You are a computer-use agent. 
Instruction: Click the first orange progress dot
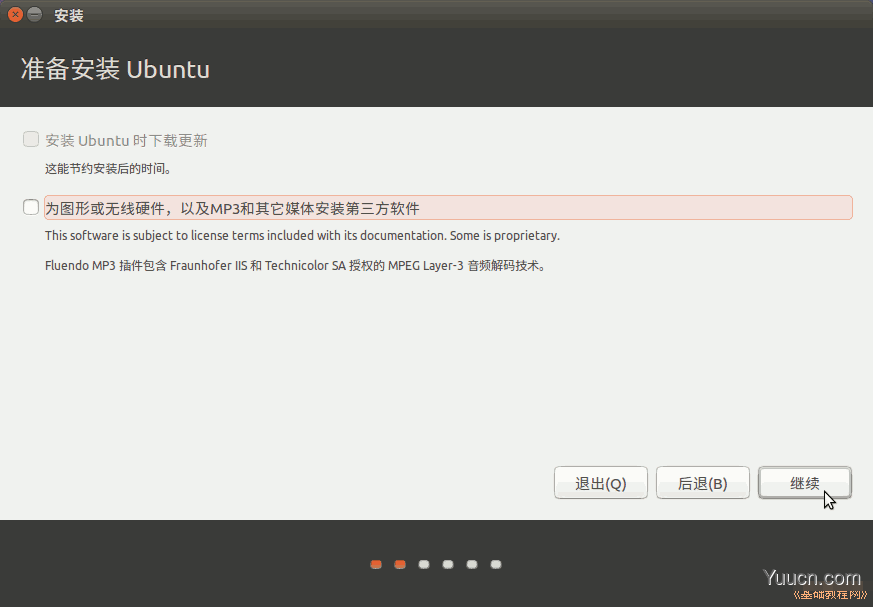pyautogui.click(x=376, y=565)
